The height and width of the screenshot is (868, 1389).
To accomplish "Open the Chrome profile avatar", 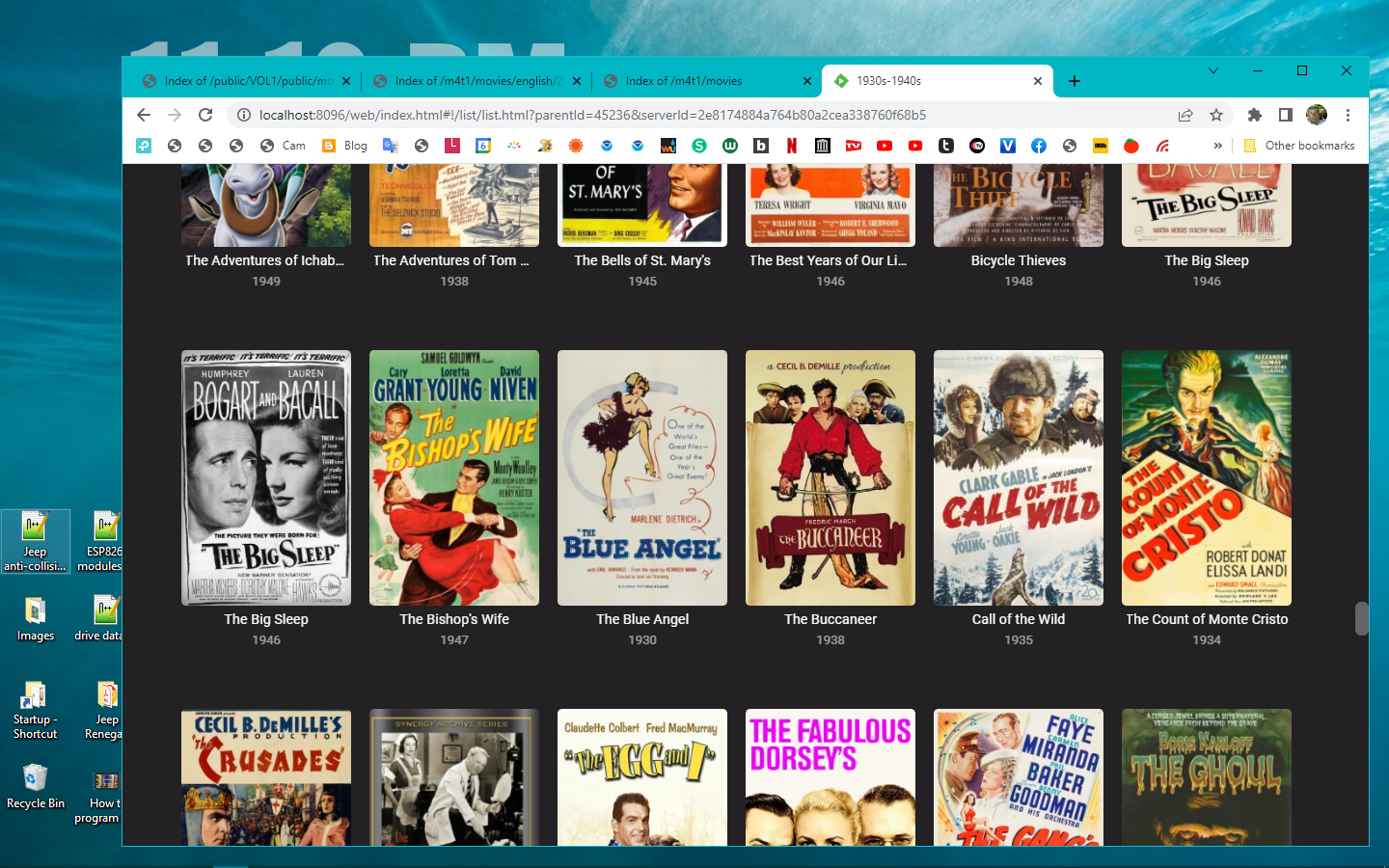I will 1317,115.
